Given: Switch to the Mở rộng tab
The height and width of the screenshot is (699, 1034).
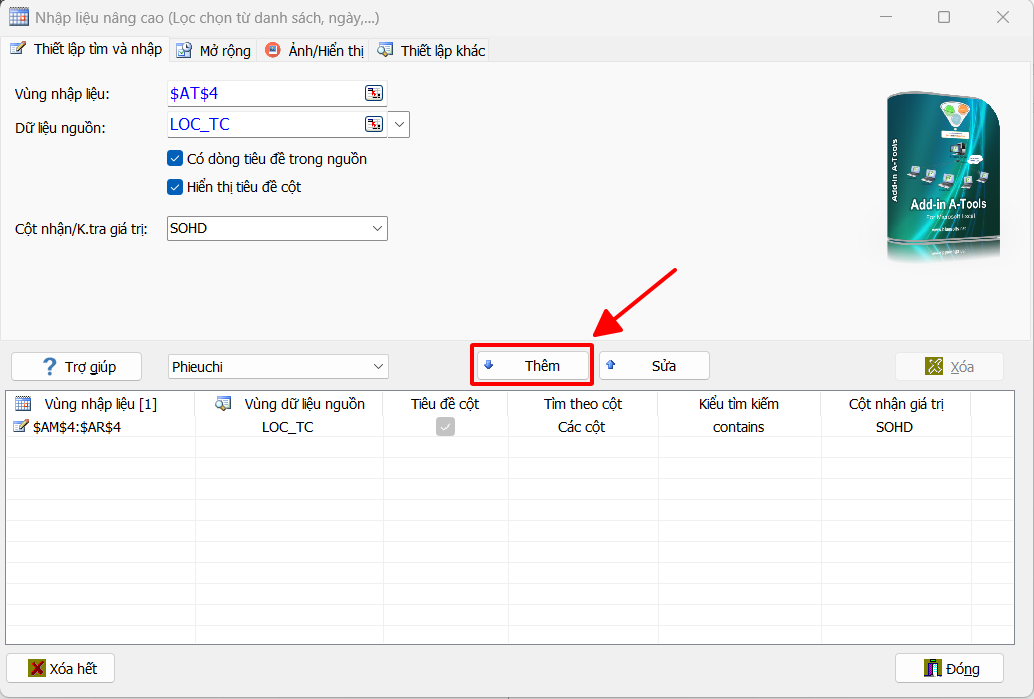Looking at the screenshot, I should point(213,50).
